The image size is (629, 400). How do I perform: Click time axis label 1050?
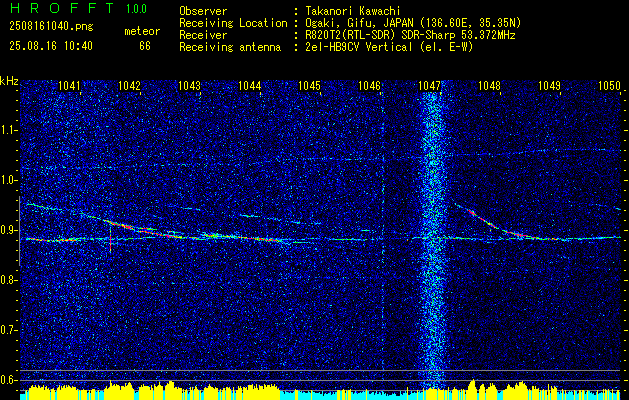609,85
